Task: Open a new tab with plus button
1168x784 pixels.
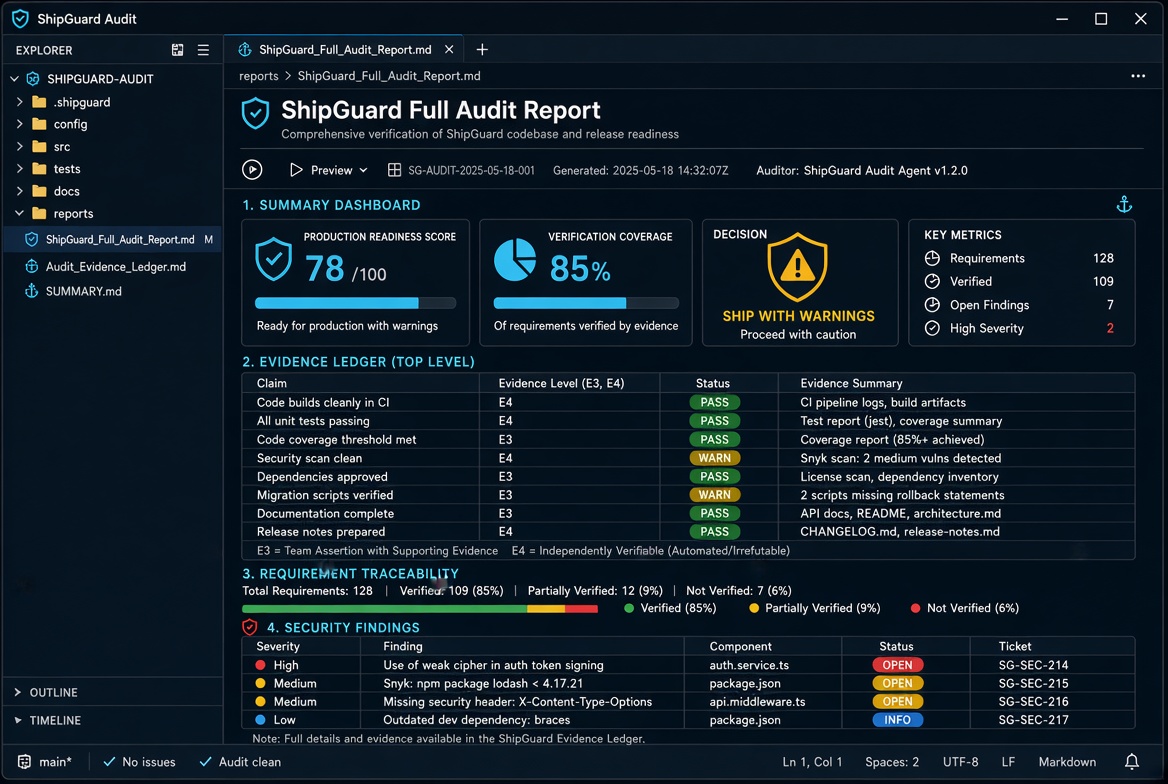Action: (x=482, y=49)
